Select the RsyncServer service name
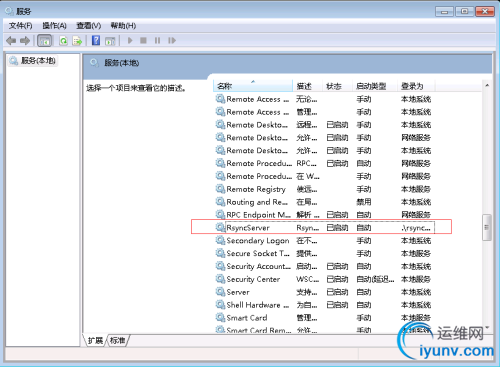Viewport: 500px width, 367px height. click(x=248, y=228)
